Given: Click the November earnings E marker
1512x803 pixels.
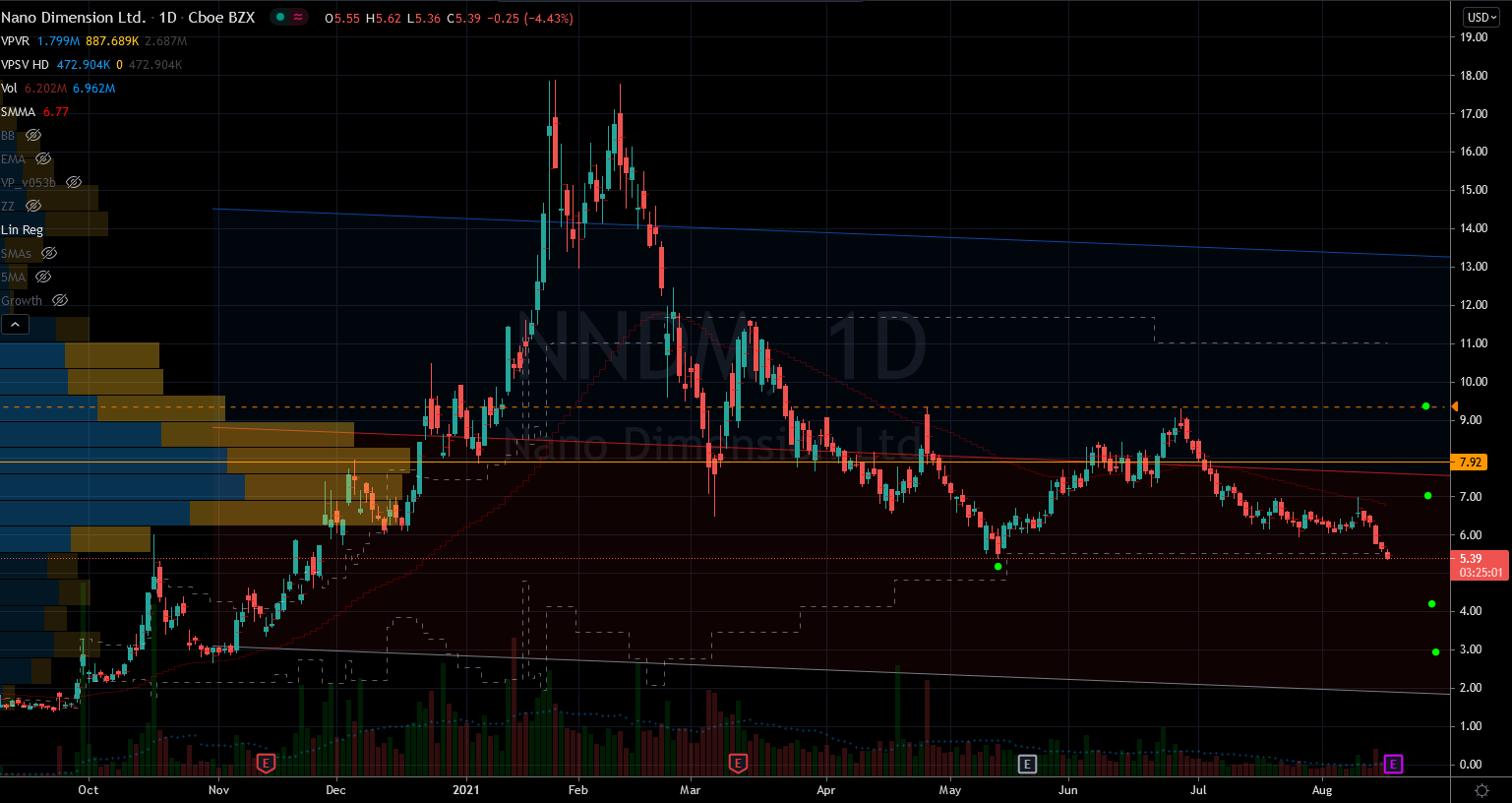Looking at the screenshot, I should 265,763.
